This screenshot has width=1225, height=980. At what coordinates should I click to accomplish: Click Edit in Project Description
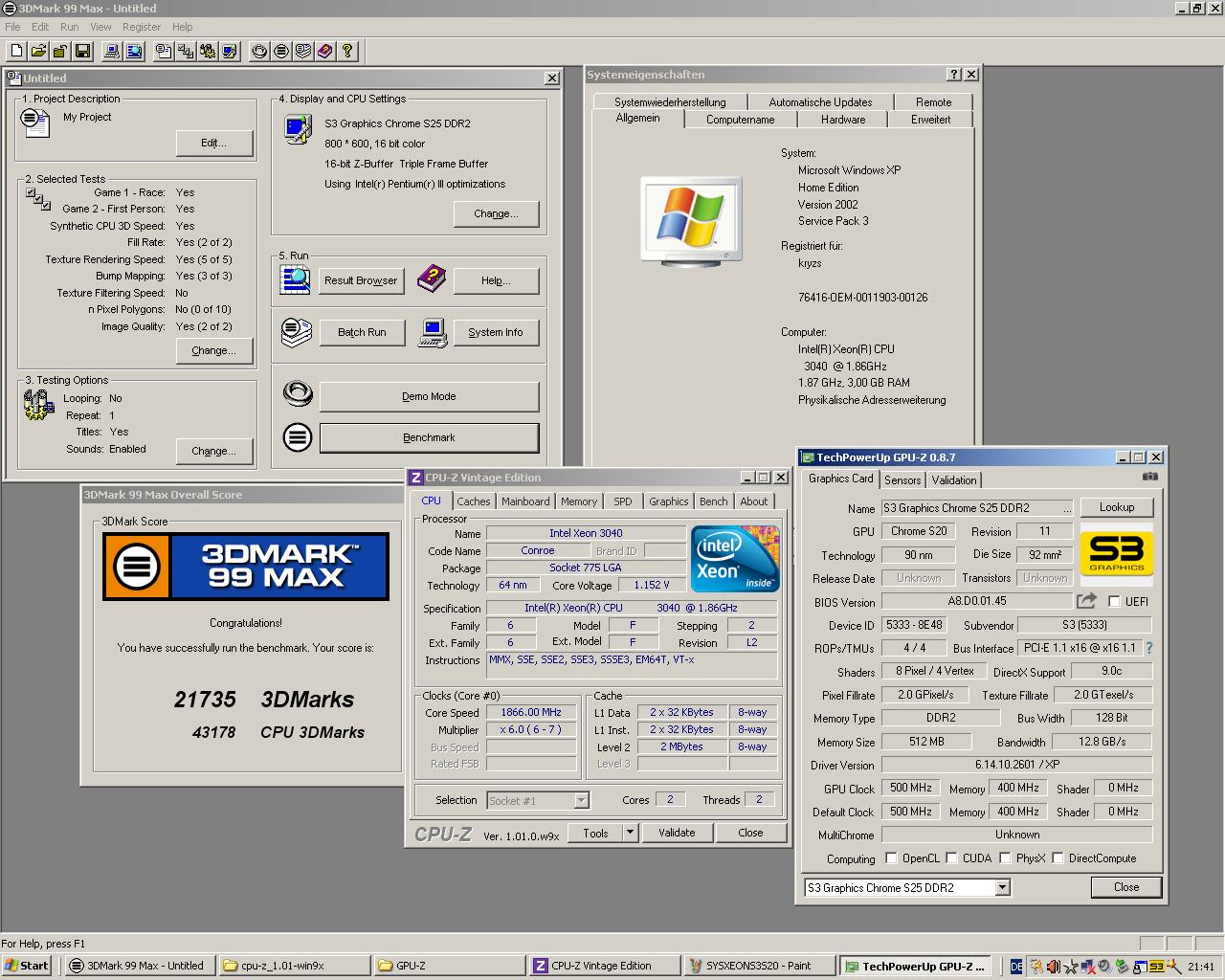pos(214,143)
